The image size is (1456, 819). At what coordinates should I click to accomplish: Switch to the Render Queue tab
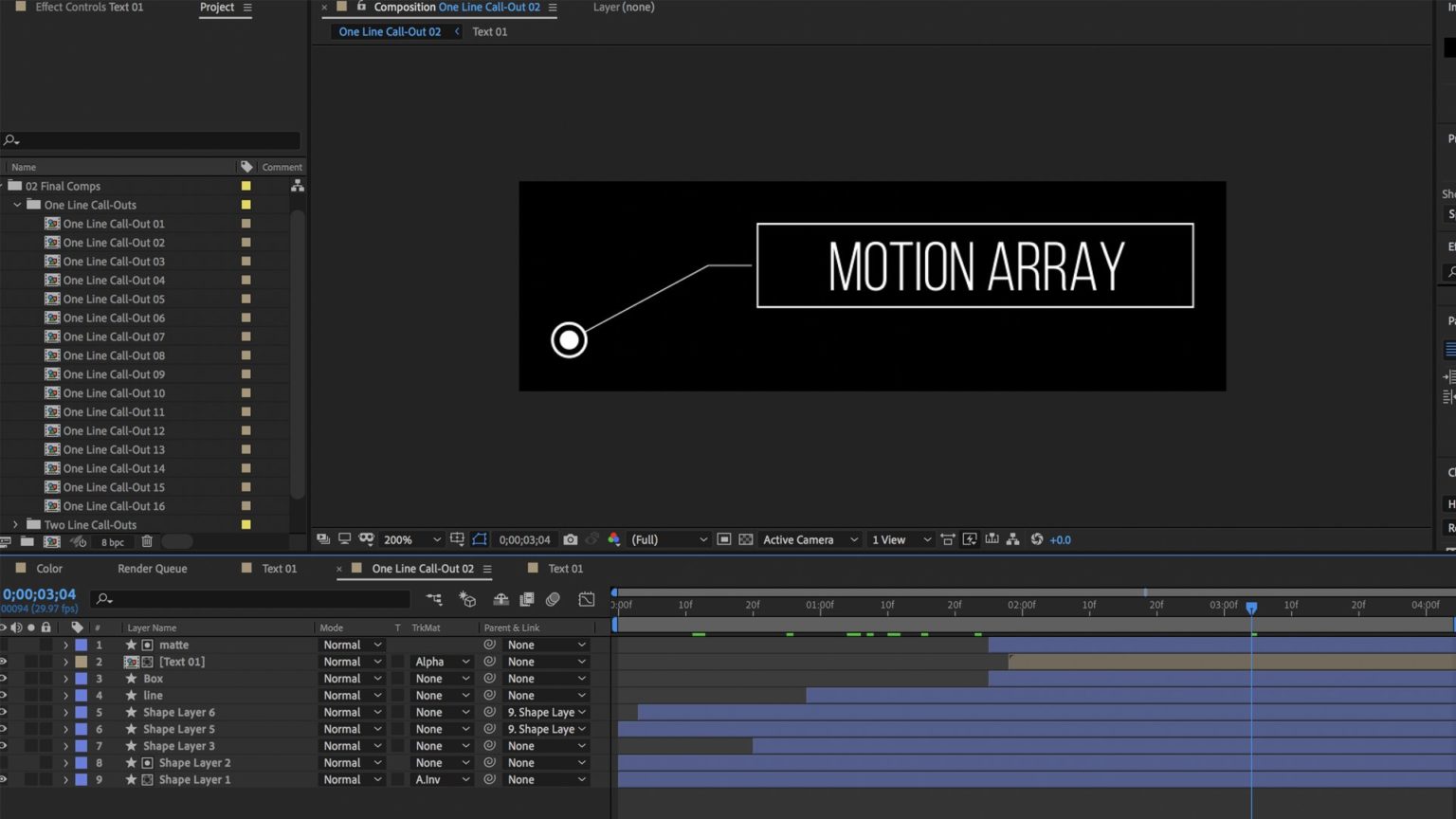152,568
